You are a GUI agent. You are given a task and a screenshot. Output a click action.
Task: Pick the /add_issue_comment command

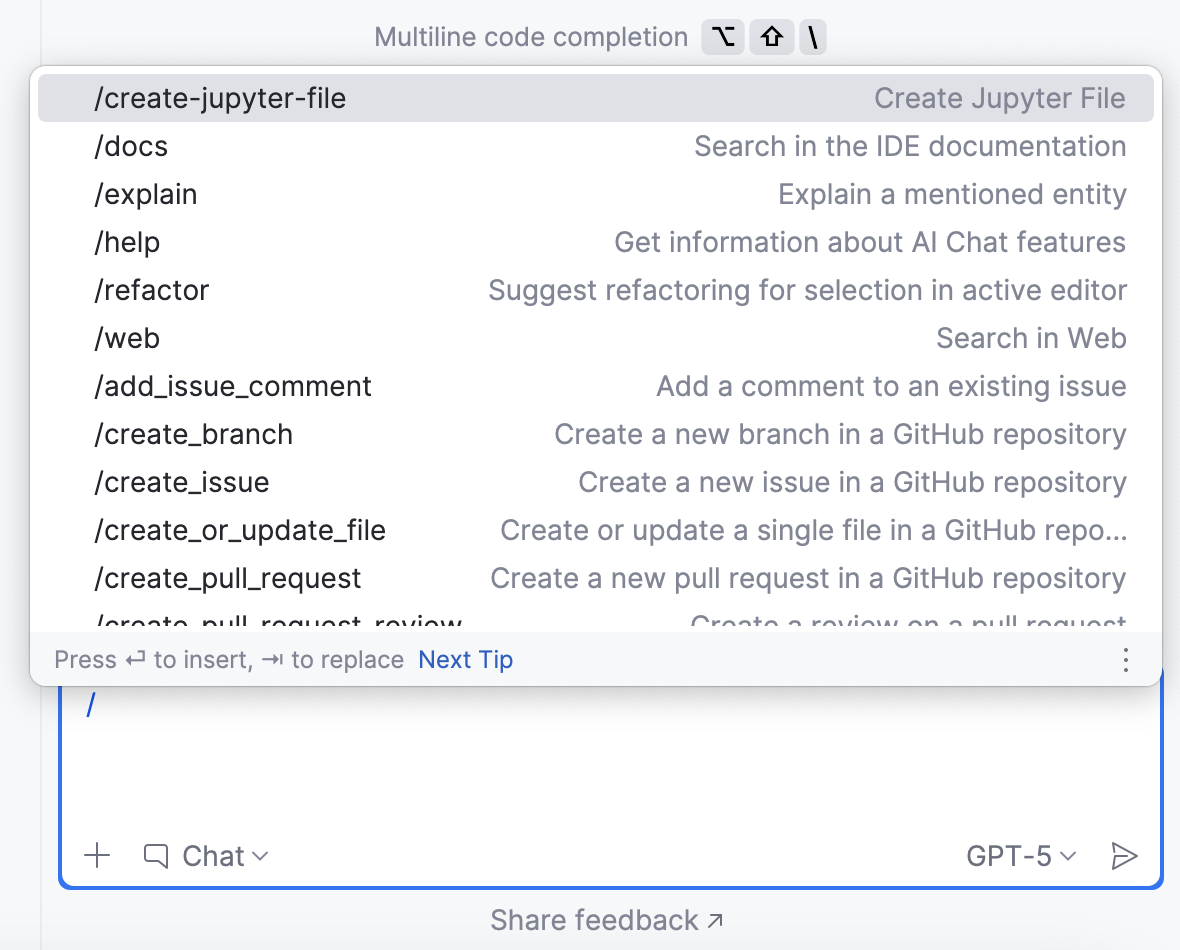click(233, 386)
